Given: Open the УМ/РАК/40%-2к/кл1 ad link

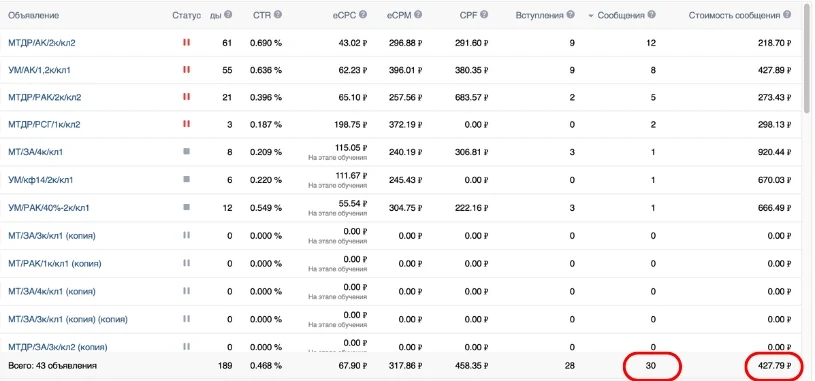Looking at the screenshot, I should click(49, 208).
